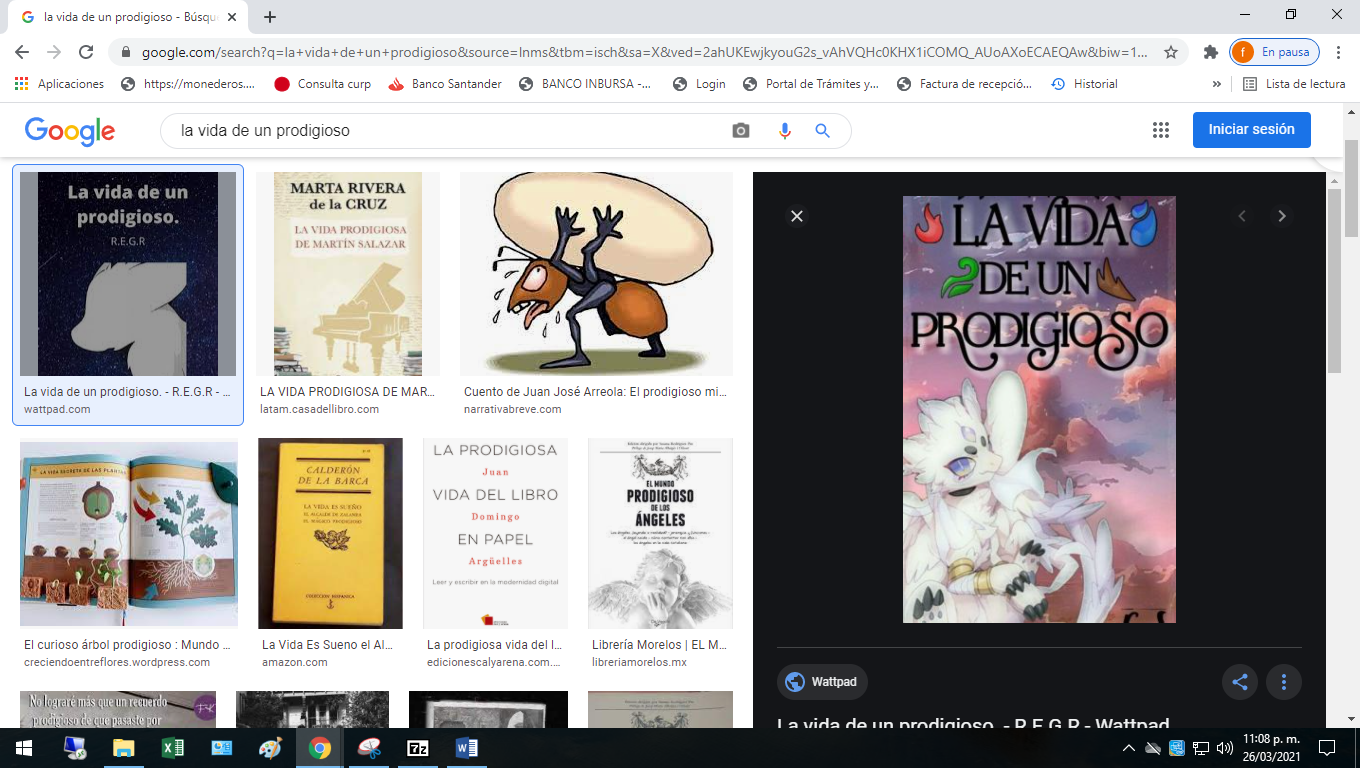
Task: Click the Iniciar sesión button
Action: point(1251,130)
